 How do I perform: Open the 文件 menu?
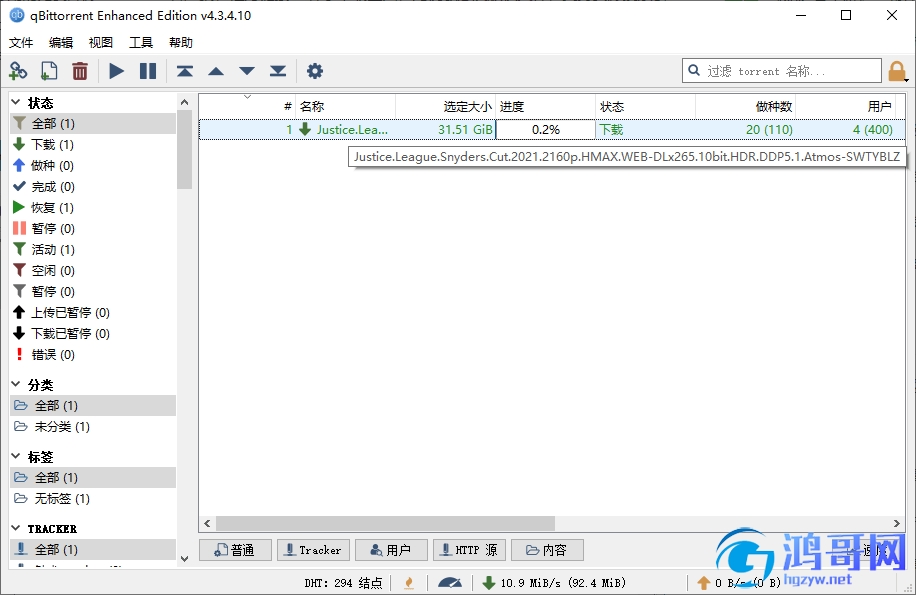[x=21, y=43]
